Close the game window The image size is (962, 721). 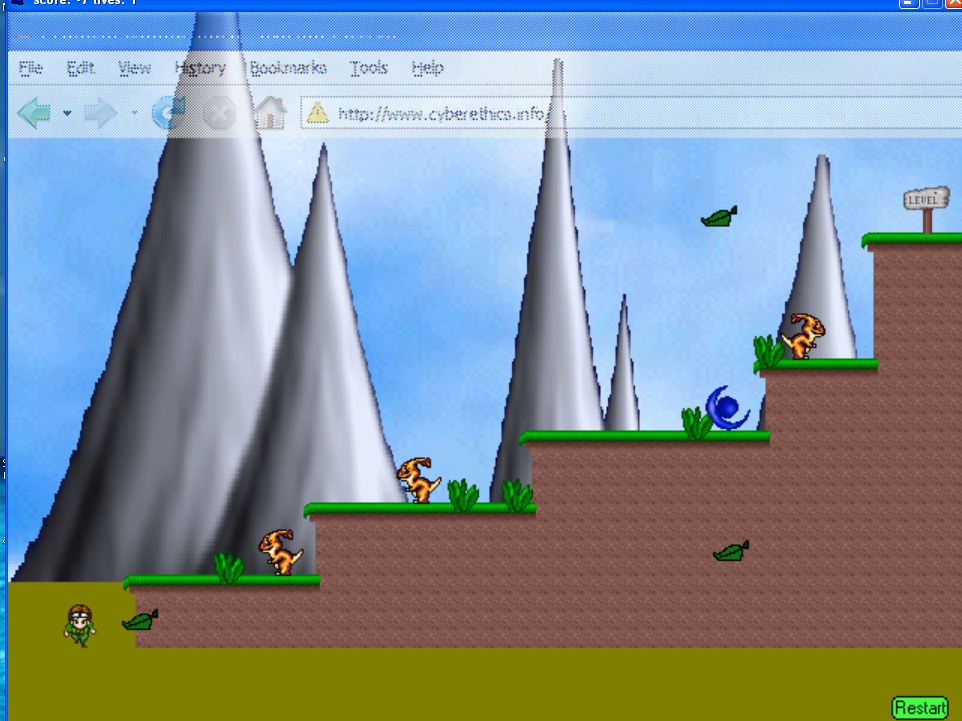click(x=953, y=4)
